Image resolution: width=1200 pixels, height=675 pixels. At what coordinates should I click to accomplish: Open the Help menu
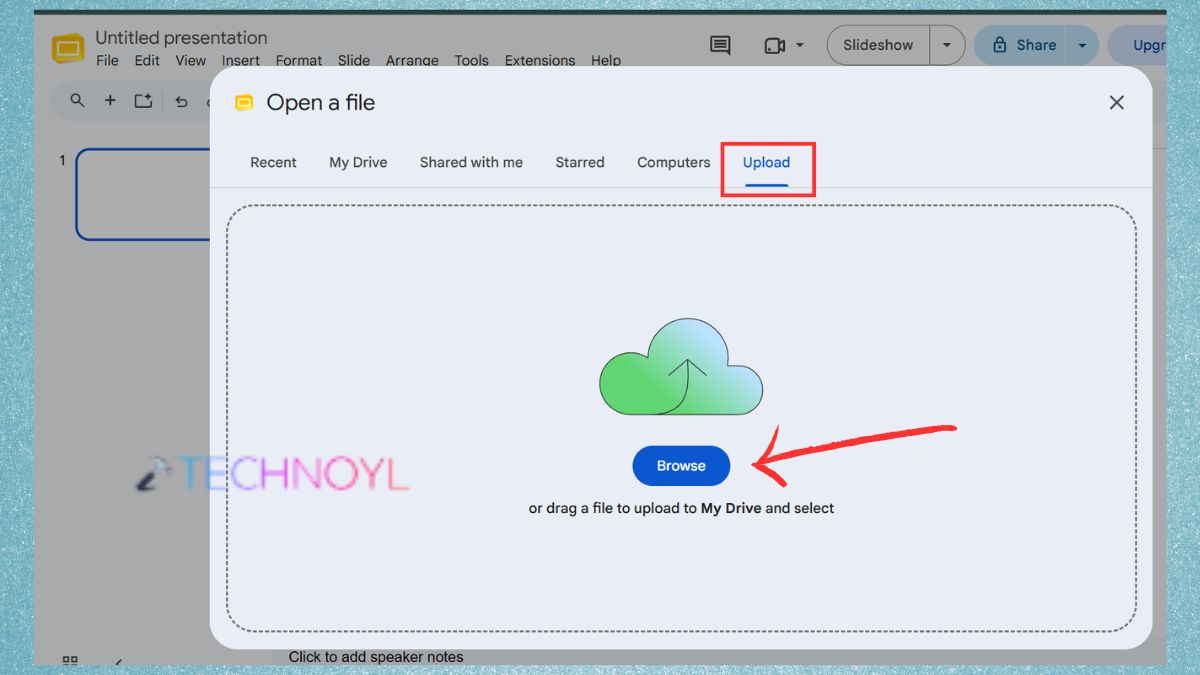[x=606, y=60]
